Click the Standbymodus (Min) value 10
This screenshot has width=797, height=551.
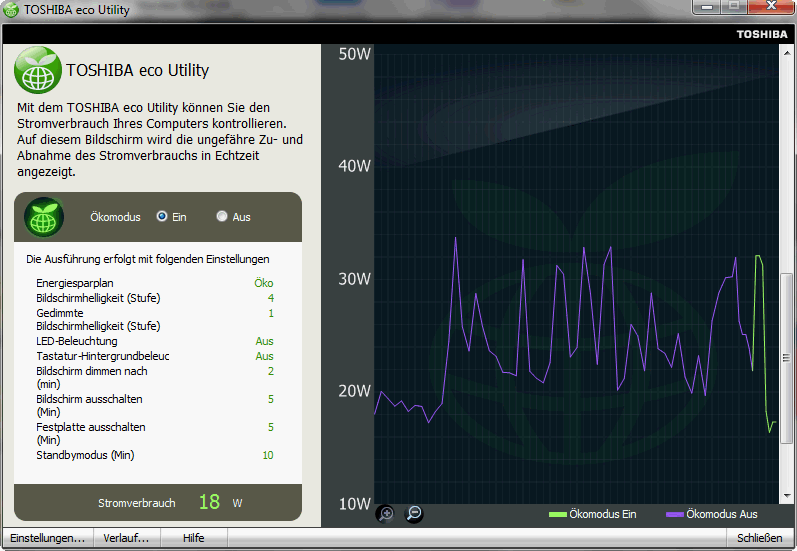click(268, 455)
